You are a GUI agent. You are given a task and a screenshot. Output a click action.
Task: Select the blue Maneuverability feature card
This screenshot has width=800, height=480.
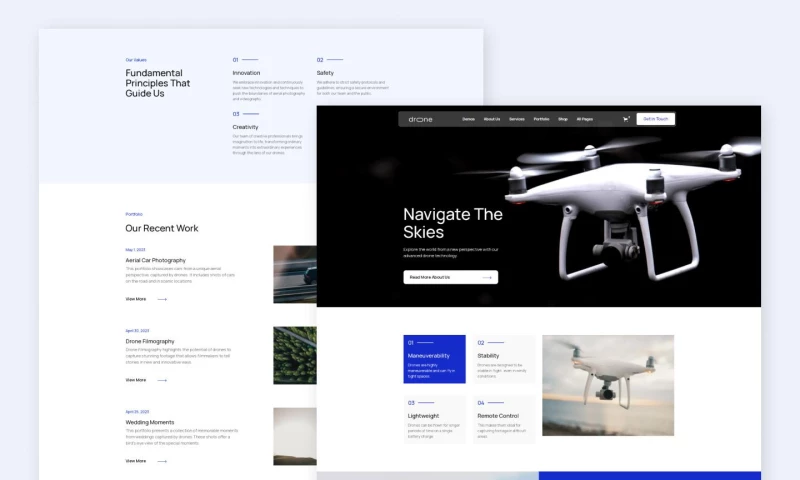(x=434, y=359)
